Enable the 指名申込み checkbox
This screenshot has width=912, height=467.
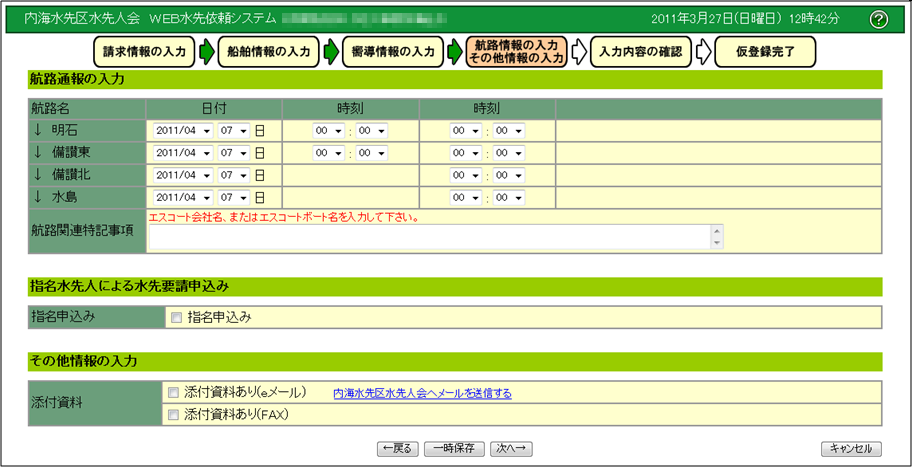point(176,317)
